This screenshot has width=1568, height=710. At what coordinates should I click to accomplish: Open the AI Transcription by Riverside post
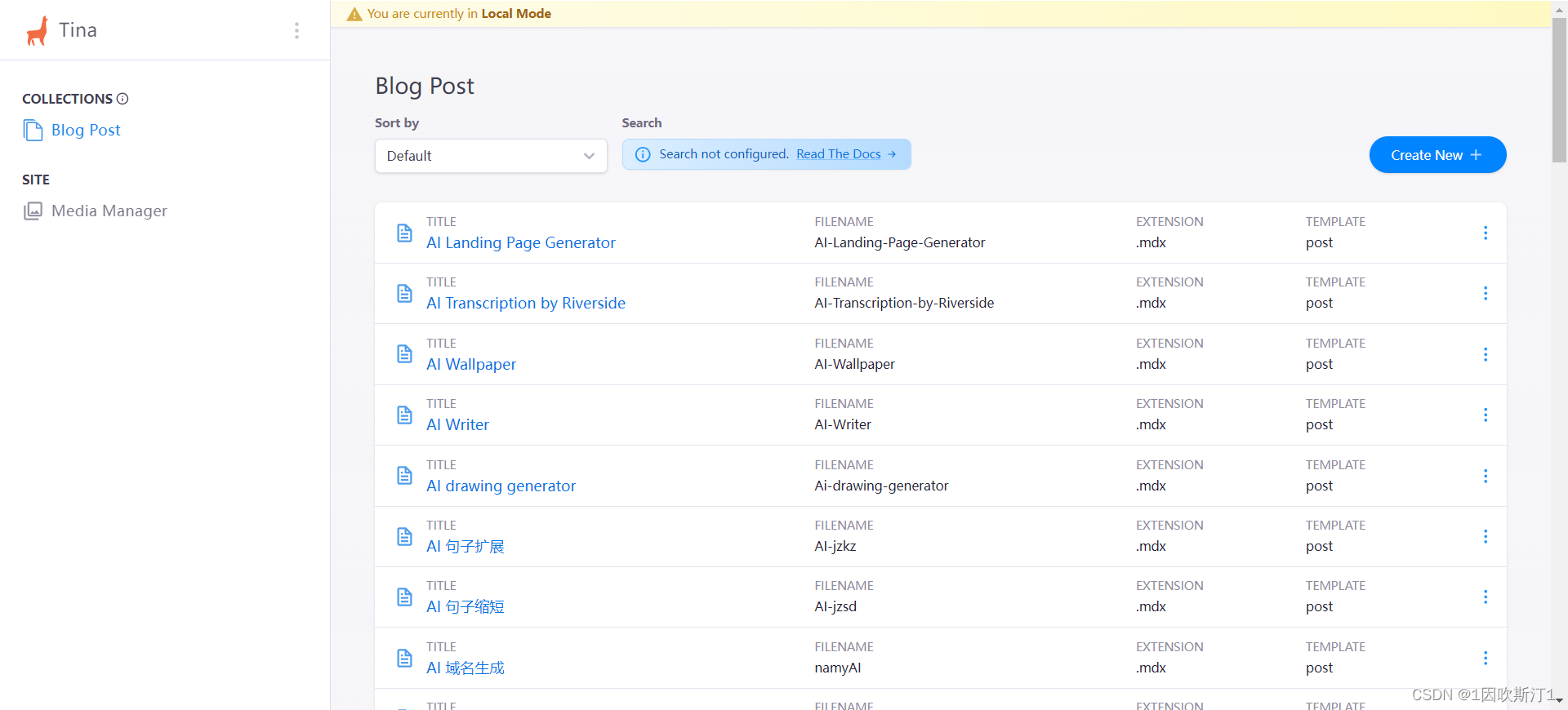point(526,304)
